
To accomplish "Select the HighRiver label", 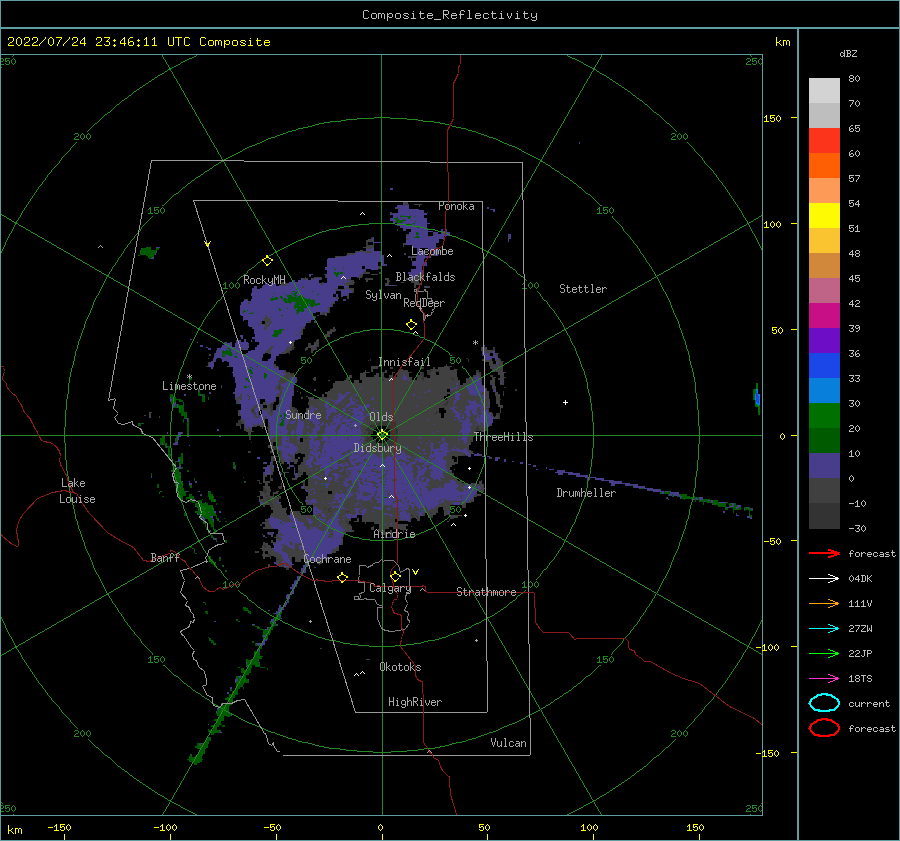I will click(x=415, y=702).
